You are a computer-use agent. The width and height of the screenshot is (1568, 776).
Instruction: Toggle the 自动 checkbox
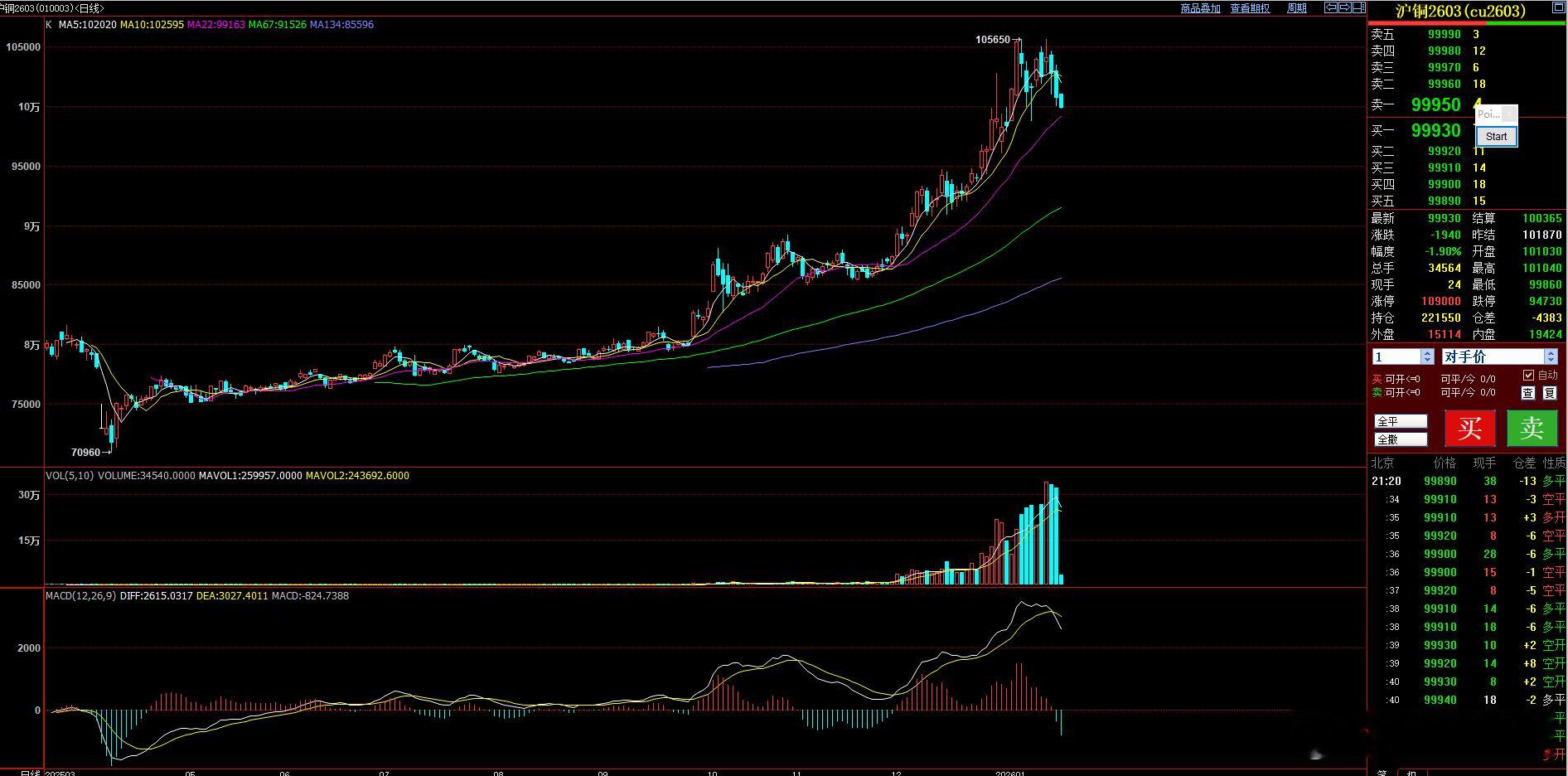pos(1529,375)
